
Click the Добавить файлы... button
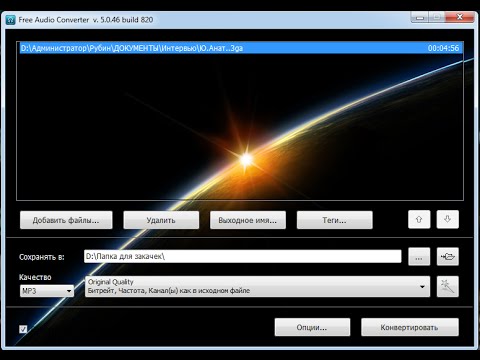66,220
